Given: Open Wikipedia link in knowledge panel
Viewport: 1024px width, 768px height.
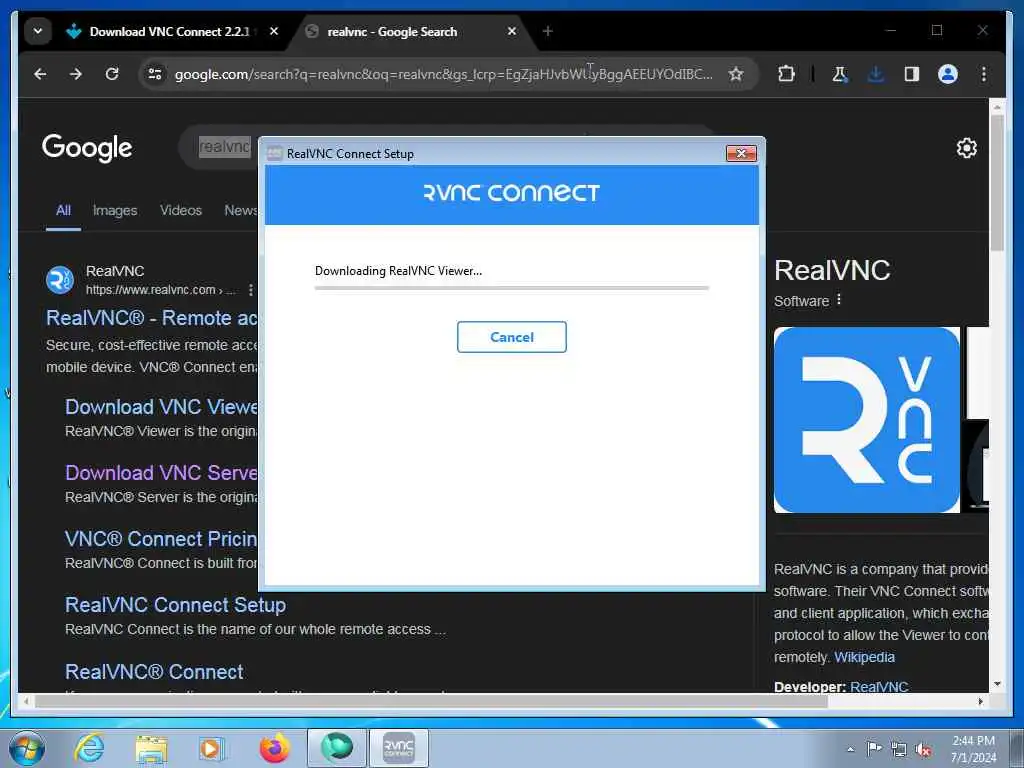Looking at the screenshot, I should (x=864, y=658).
